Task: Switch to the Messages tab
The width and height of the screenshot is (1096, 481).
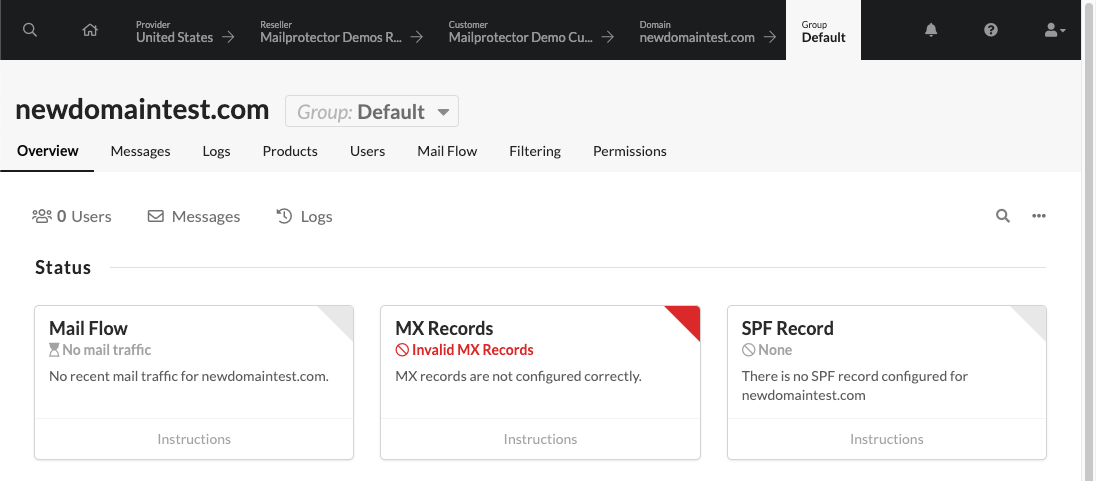Action: (x=140, y=151)
